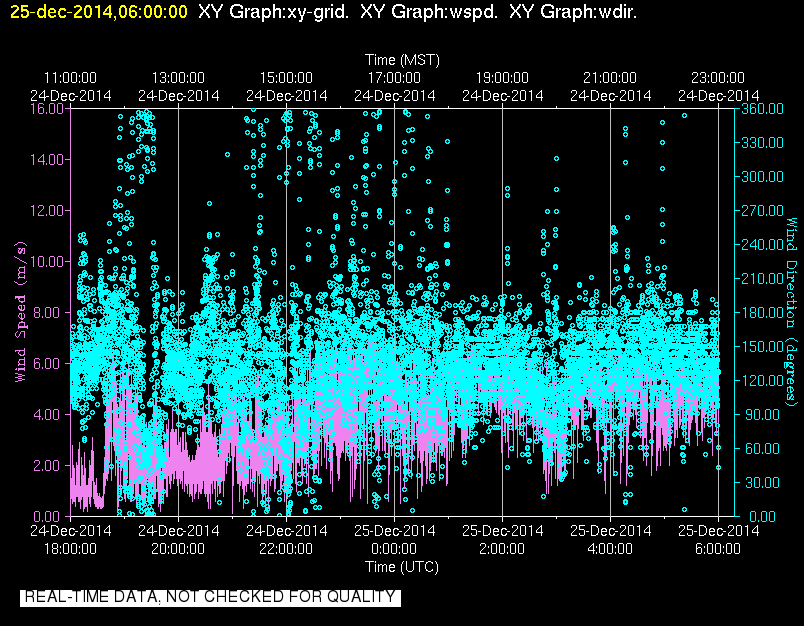Click the 'Time (MST)' top axis label
Screen dimensions: 804x626
[x=402, y=60]
